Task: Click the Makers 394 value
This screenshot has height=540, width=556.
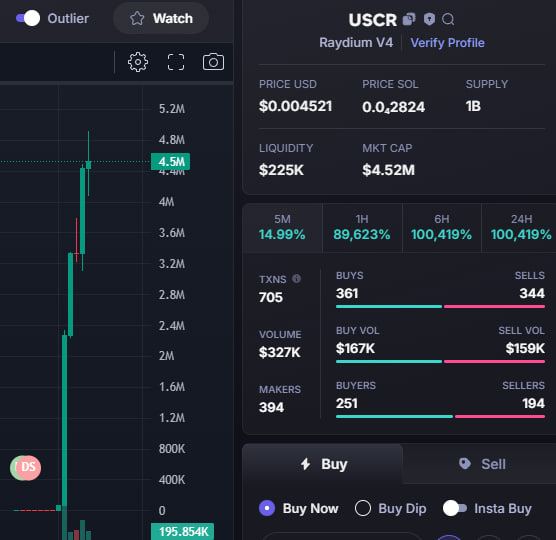Action: (x=271, y=407)
